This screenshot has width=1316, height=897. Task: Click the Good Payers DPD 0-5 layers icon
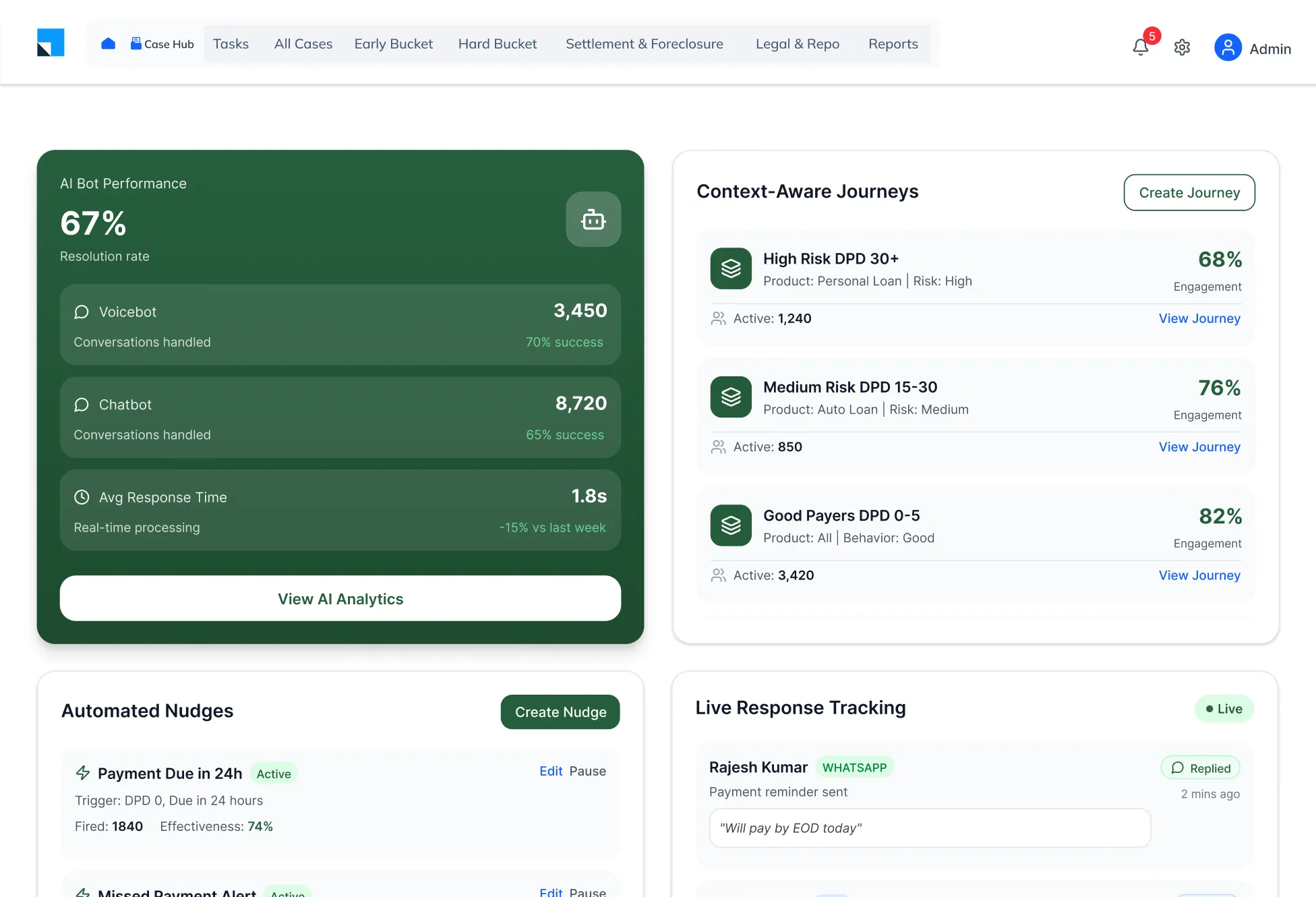pyautogui.click(x=731, y=525)
